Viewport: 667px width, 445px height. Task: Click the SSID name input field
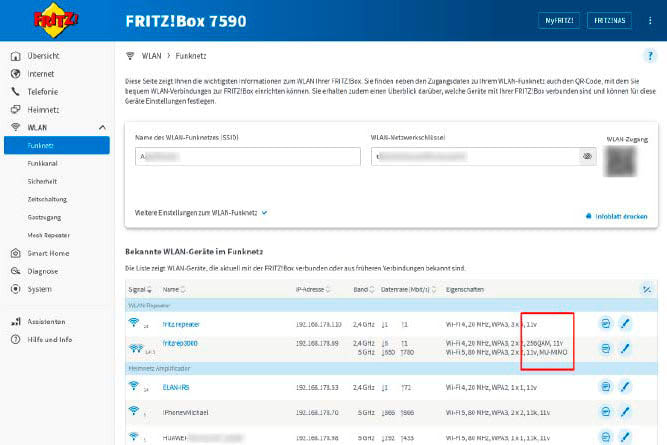pos(248,157)
